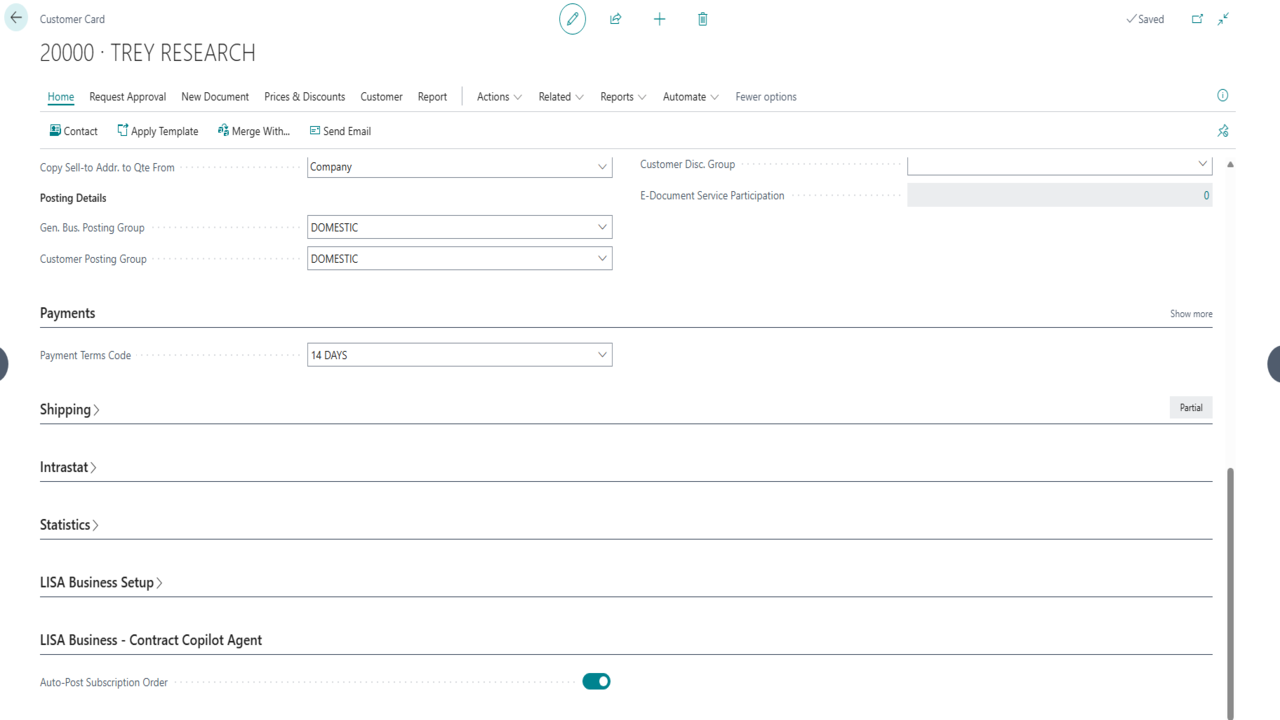Select the Report tab
The width and height of the screenshot is (1280, 720).
click(433, 97)
